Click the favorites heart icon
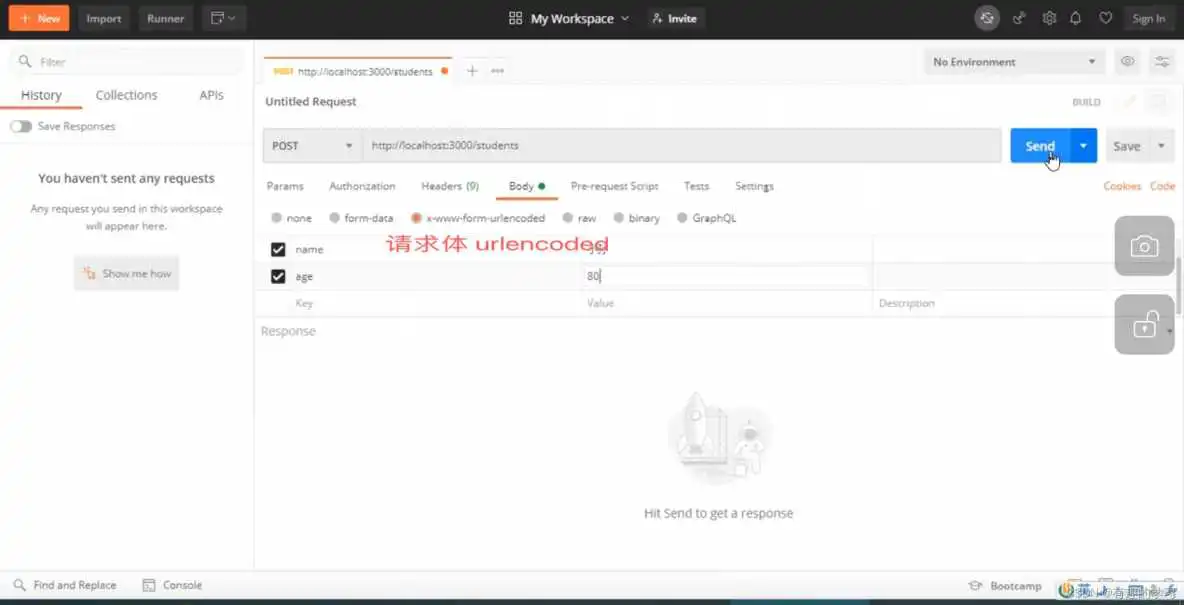This screenshot has height=605, width=1184. (1108, 18)
